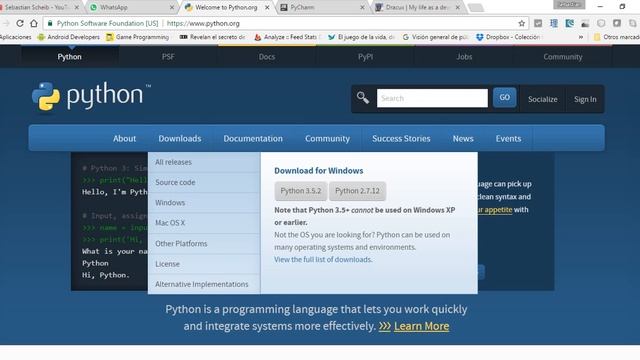Close the Welcome to Python.org tab
Image resolution: width=640 pixels, height=360 pixels.
tap(267, 7)
